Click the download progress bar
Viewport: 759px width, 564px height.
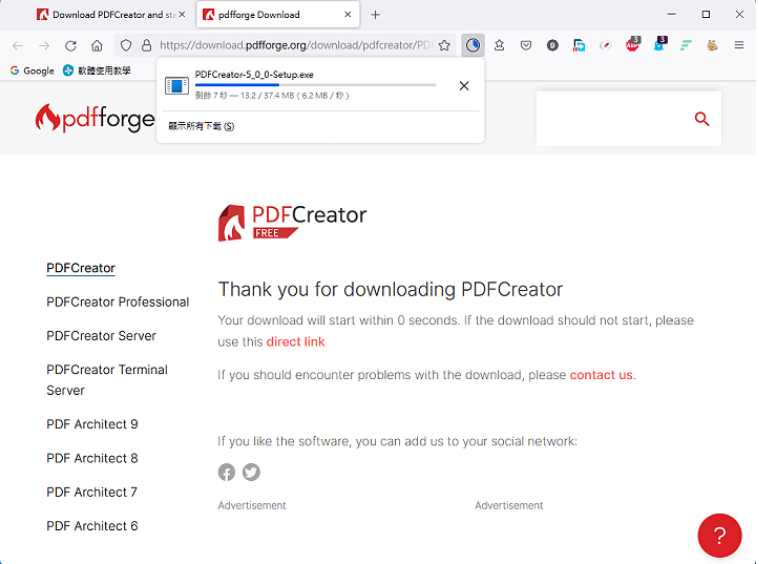[x=315, y=85]
